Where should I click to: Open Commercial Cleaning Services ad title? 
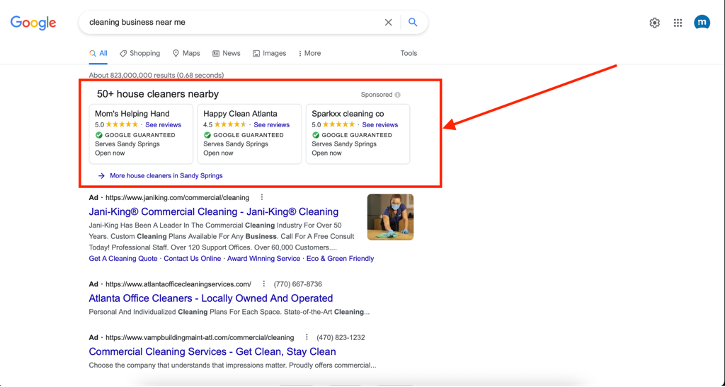click(212, 352)
